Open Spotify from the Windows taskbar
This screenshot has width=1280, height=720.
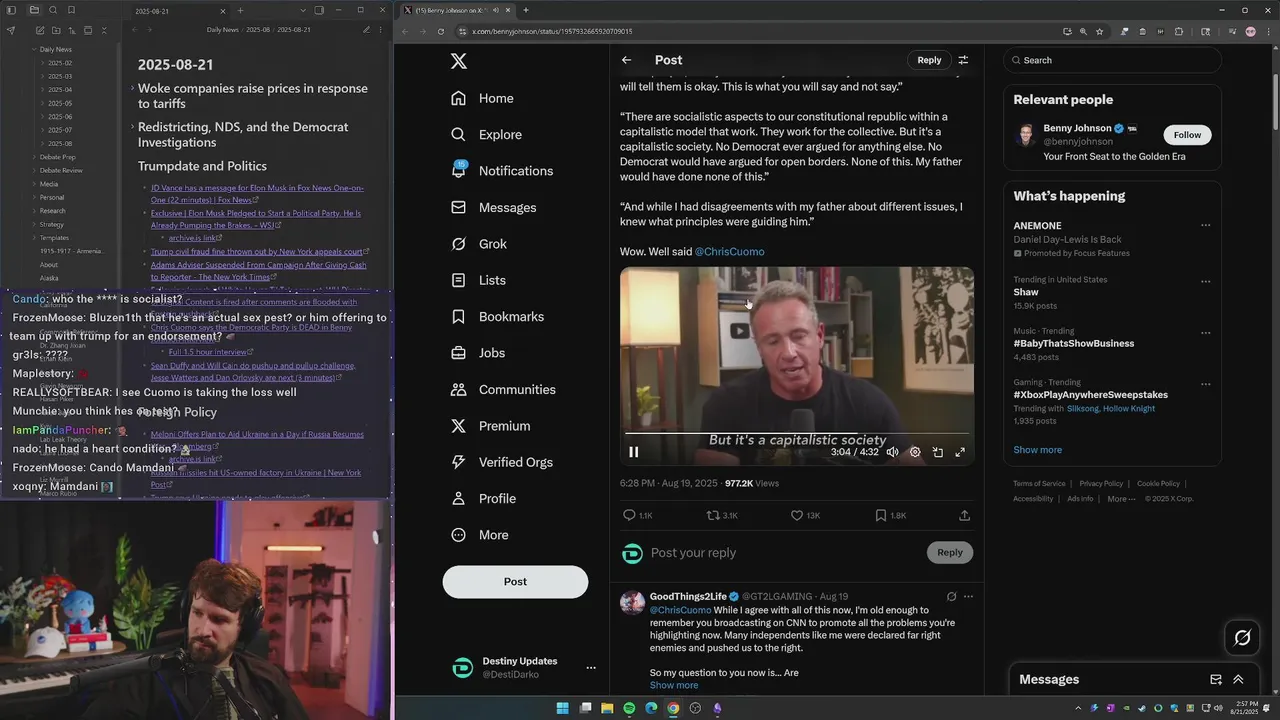pos(629,708)
